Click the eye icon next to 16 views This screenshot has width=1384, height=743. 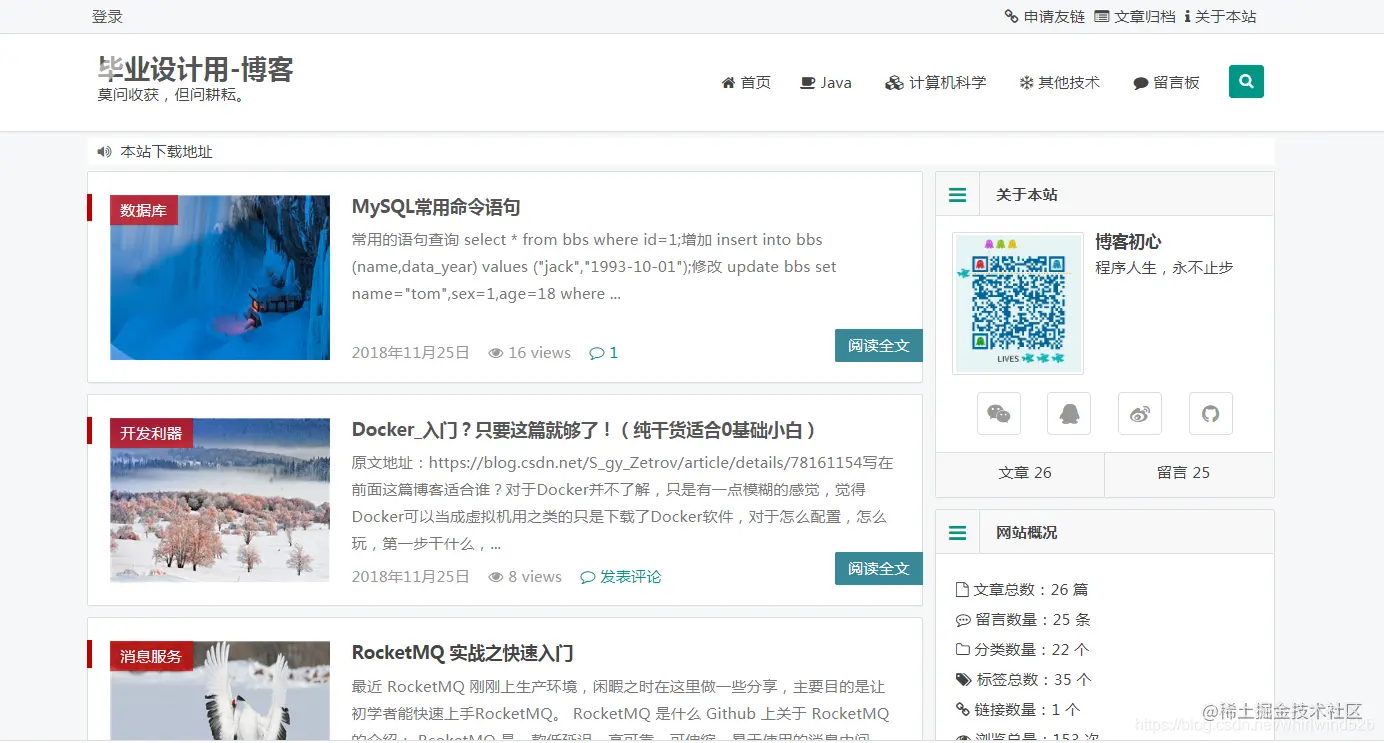coord(496,353)
